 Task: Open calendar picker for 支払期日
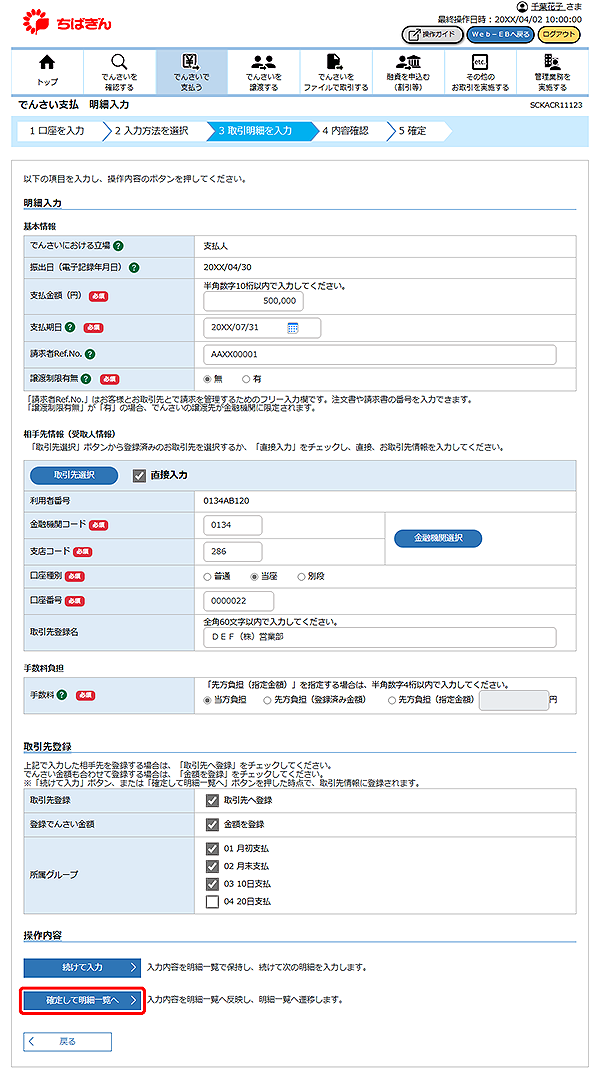click(293, 328)
